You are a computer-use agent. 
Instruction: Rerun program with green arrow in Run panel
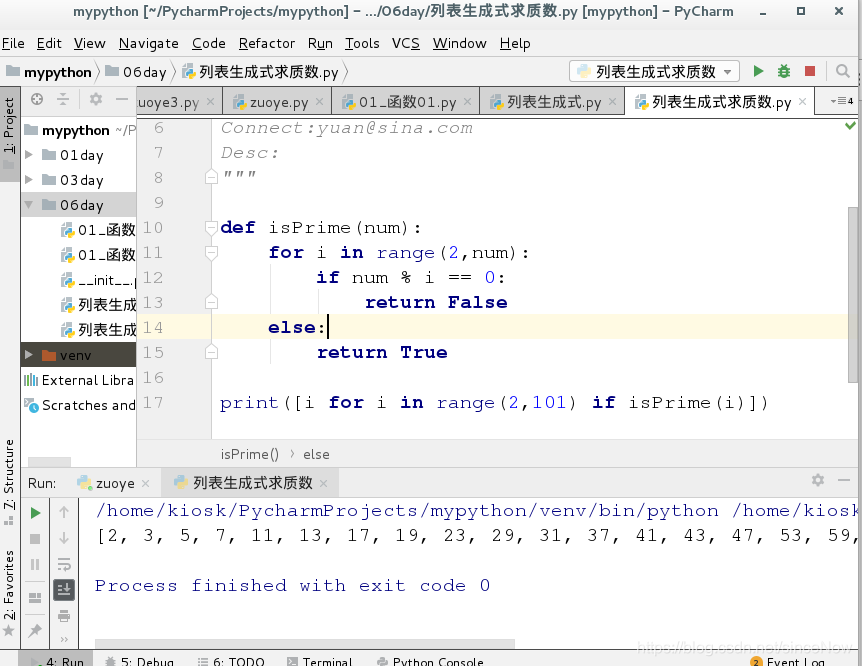coord(35,513)
